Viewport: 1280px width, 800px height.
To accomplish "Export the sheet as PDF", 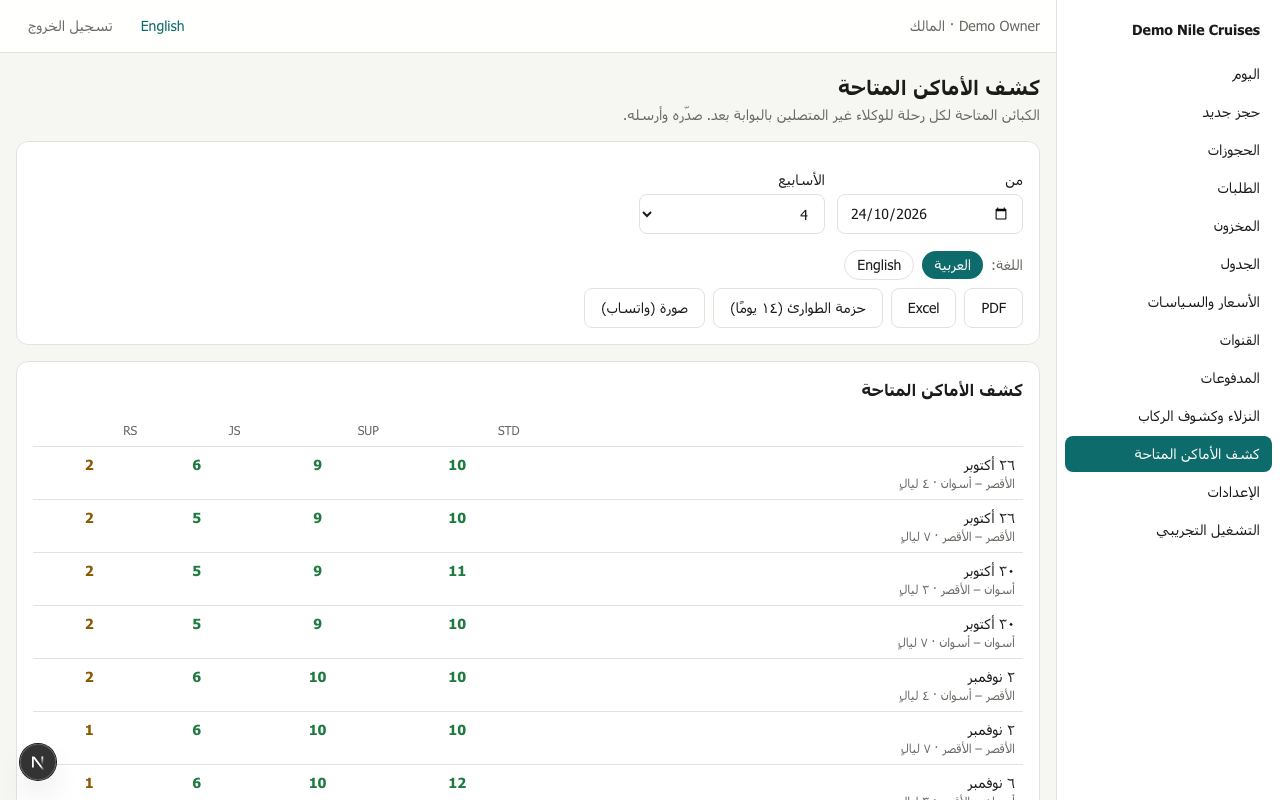I will [993, 308].
